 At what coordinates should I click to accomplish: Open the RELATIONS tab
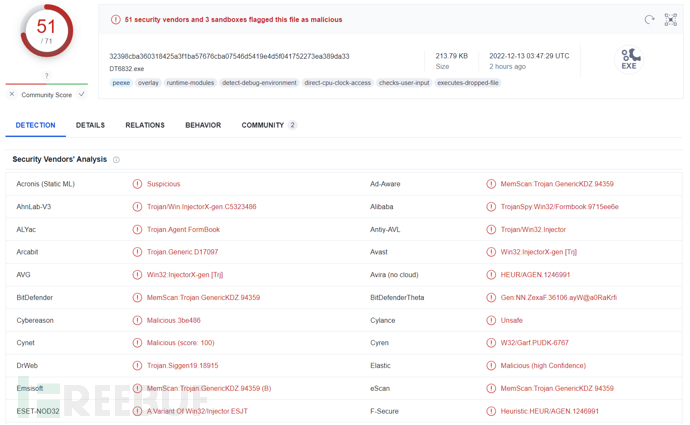145,125
